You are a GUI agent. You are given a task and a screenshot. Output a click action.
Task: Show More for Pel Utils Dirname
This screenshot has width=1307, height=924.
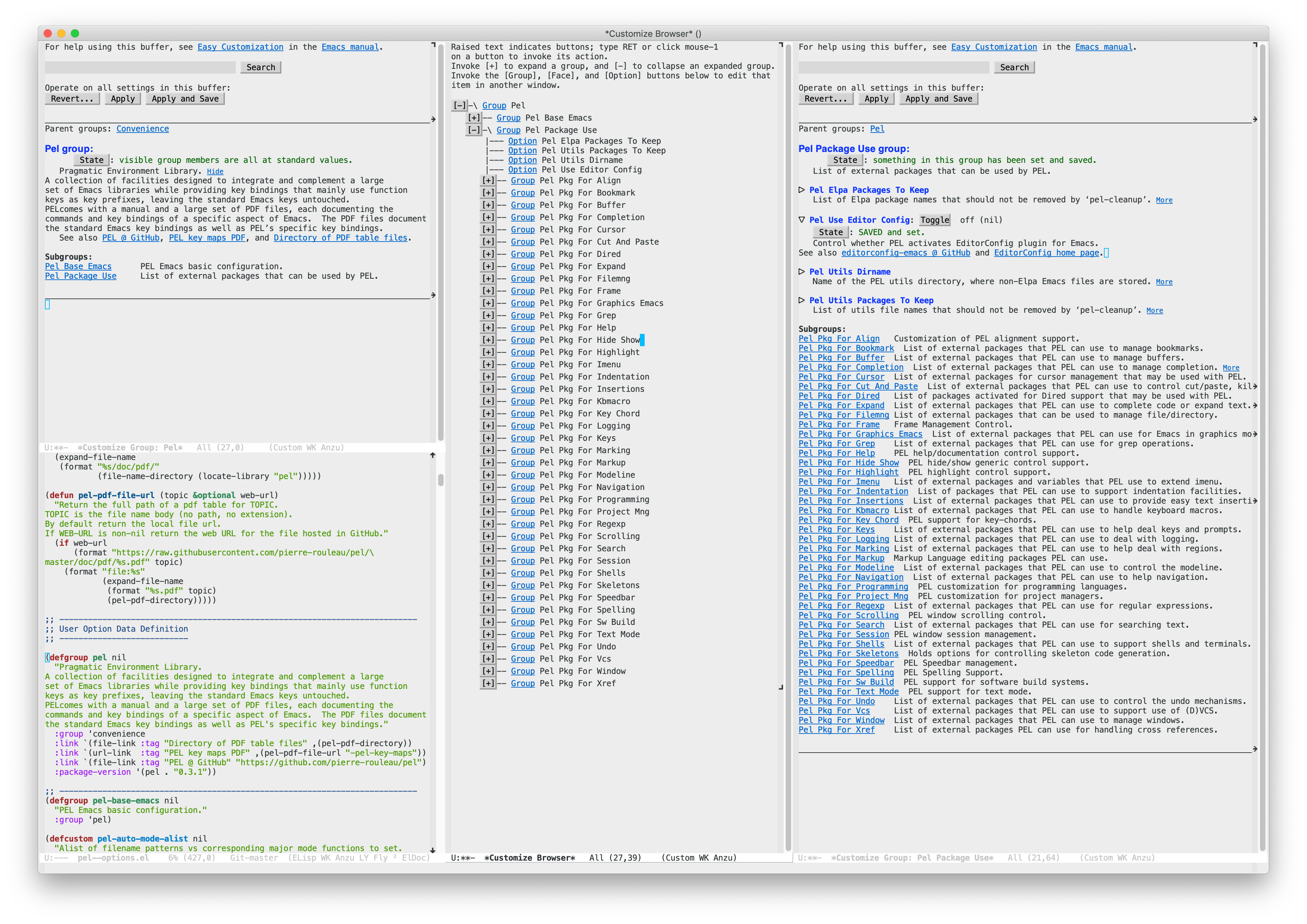tap(1164, 282)
